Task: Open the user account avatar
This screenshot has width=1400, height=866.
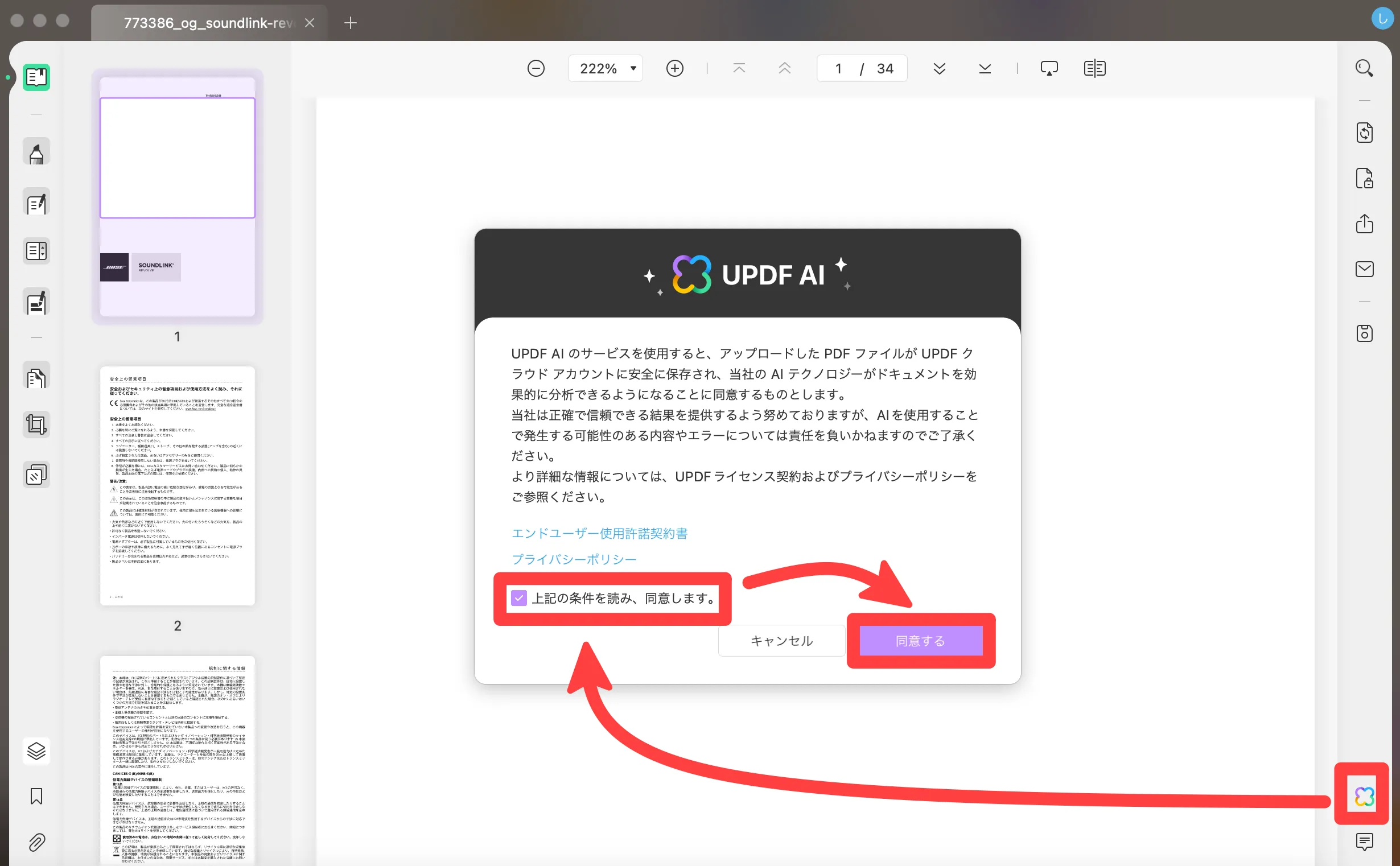Action: click(x=1382, y=18)
